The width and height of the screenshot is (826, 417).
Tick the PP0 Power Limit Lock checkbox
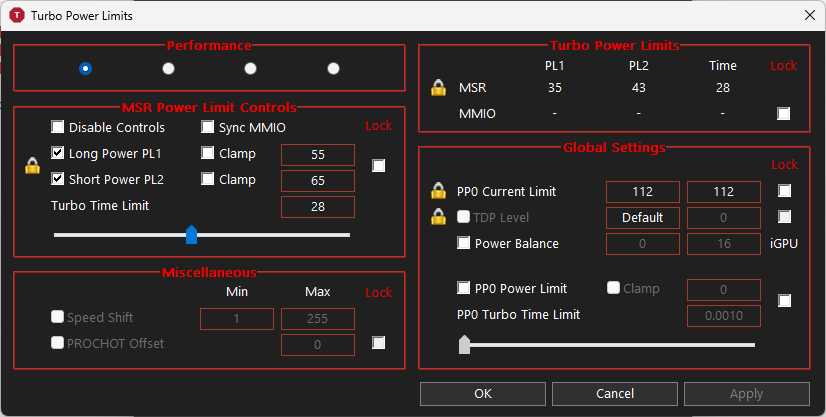pos(784,301)
